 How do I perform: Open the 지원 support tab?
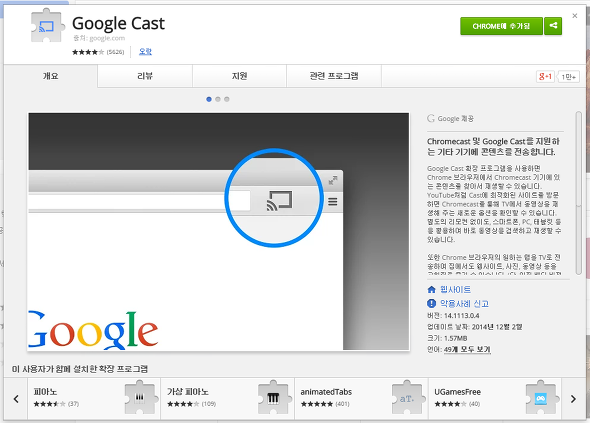(239, 76)
